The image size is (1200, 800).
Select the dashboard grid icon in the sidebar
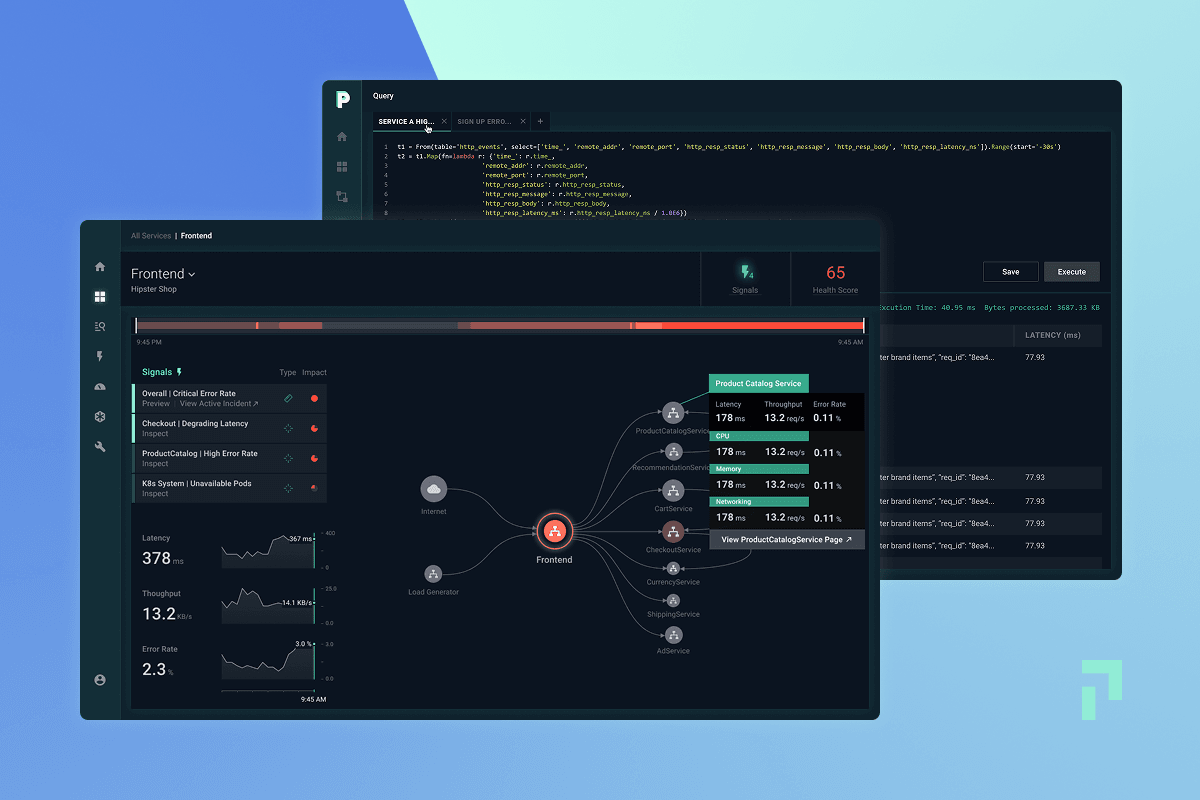point(99,296)
